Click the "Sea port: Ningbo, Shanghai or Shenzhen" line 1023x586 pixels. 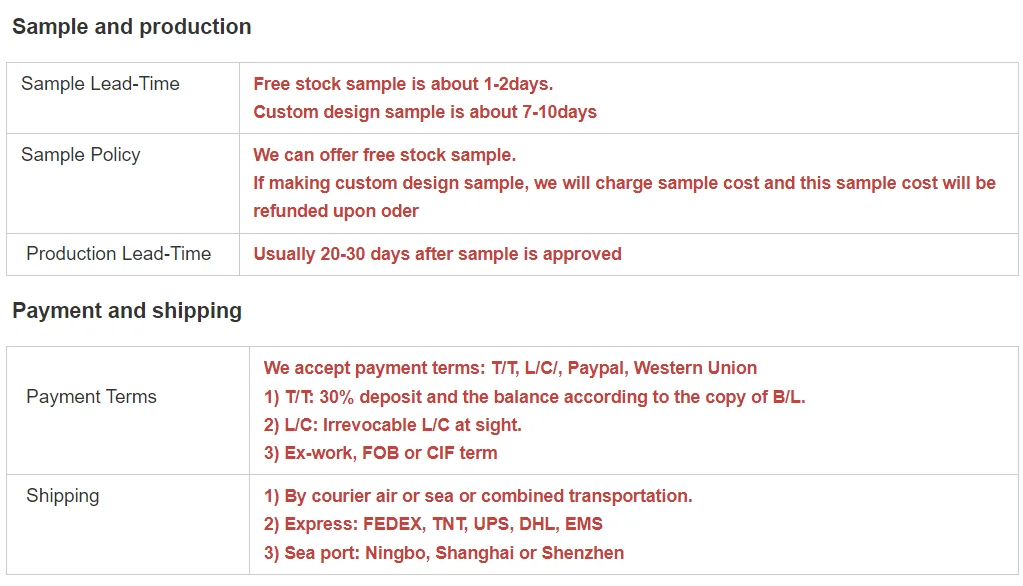(444, 553)
